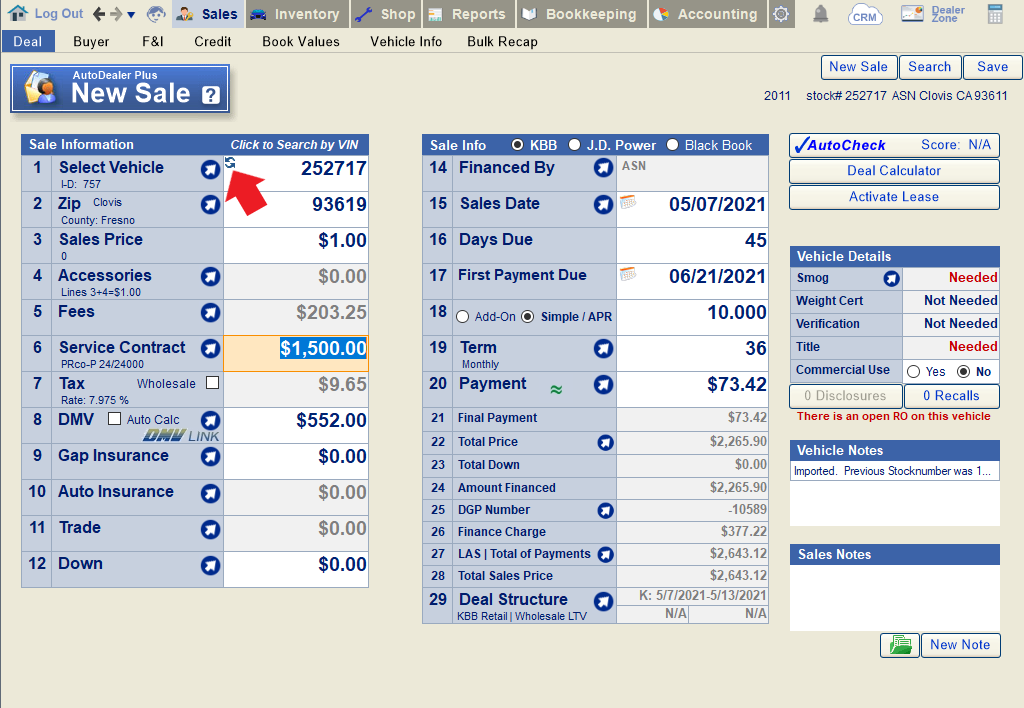Enable DMV Auto Calc checkbox

(114, 419)
